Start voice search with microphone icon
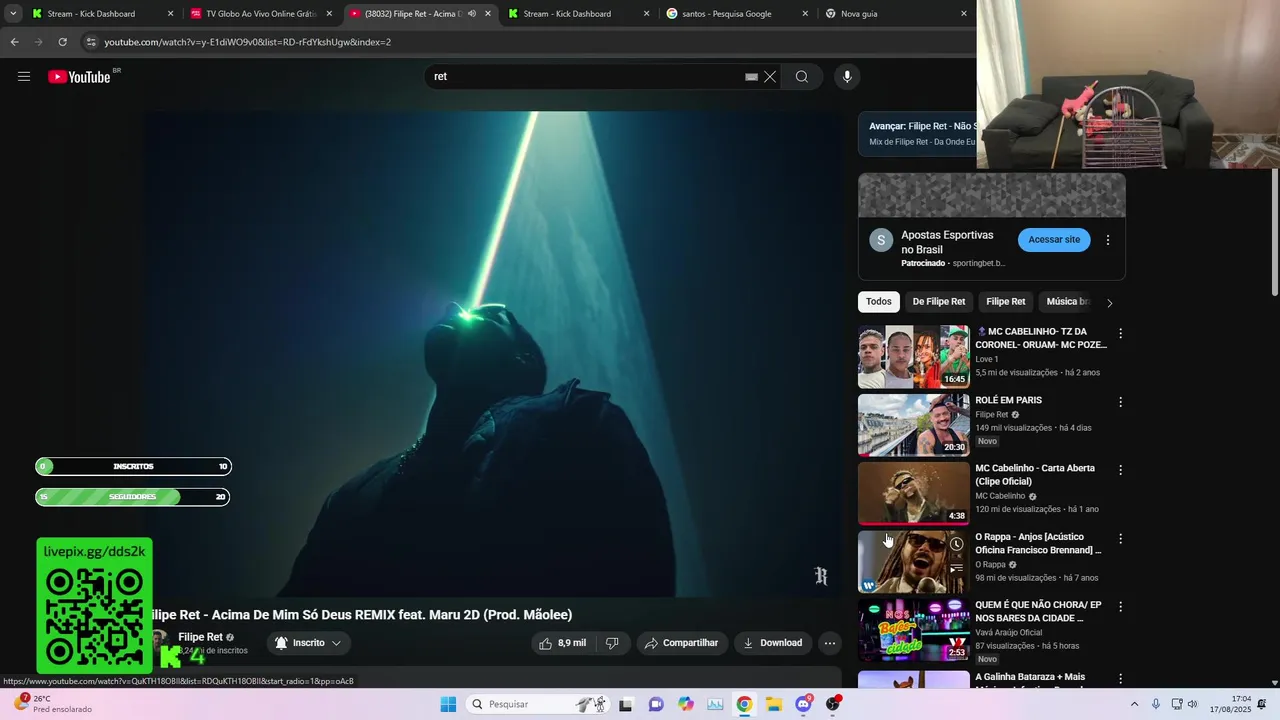 pyautogui.click(x=847, y=77)
